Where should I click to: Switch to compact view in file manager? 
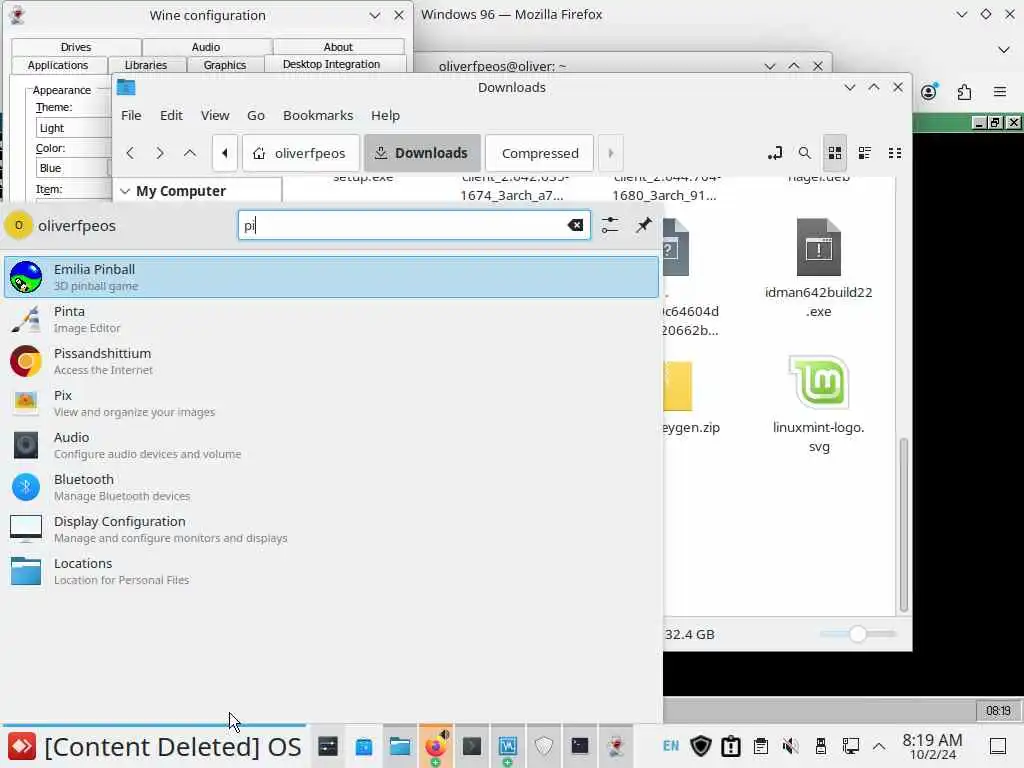pyautogui.click(x=895, y=153)
